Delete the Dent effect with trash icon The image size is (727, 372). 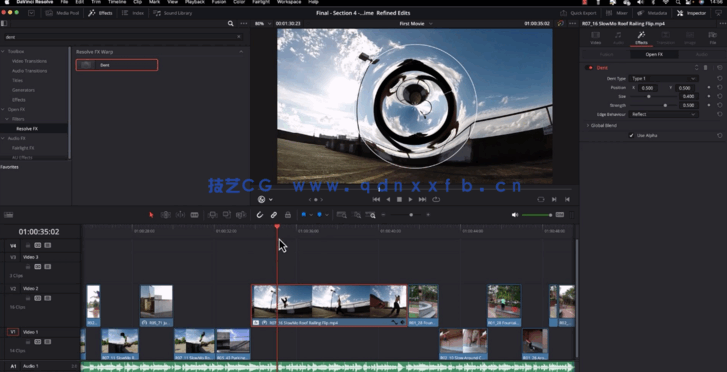(706, 68)
